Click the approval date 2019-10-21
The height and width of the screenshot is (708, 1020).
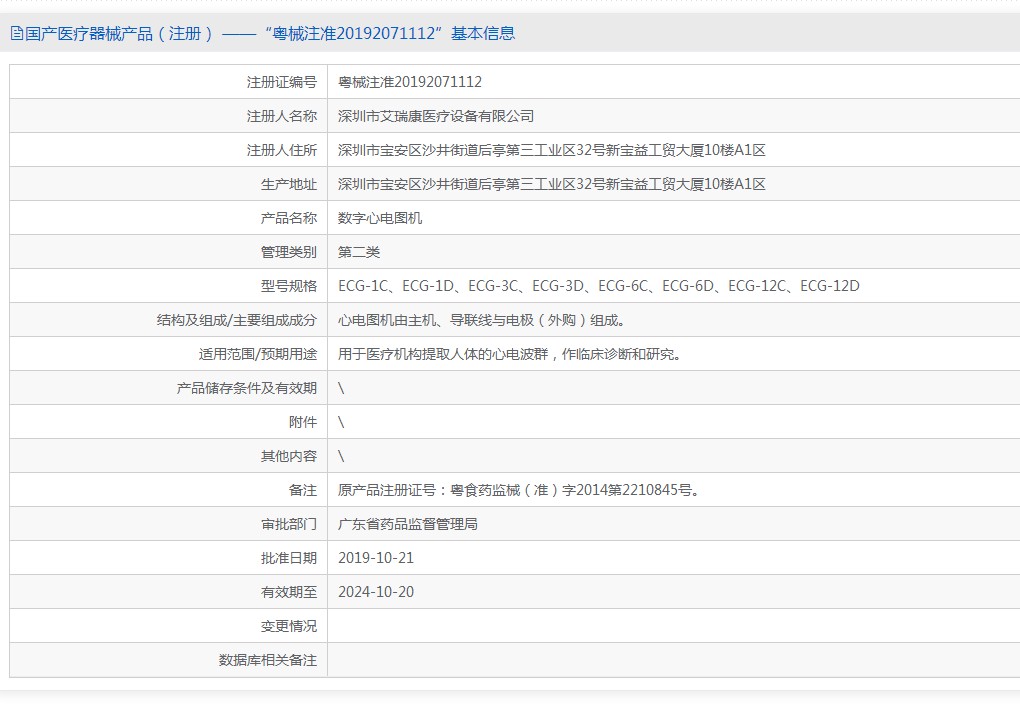(x=376, y=558)
